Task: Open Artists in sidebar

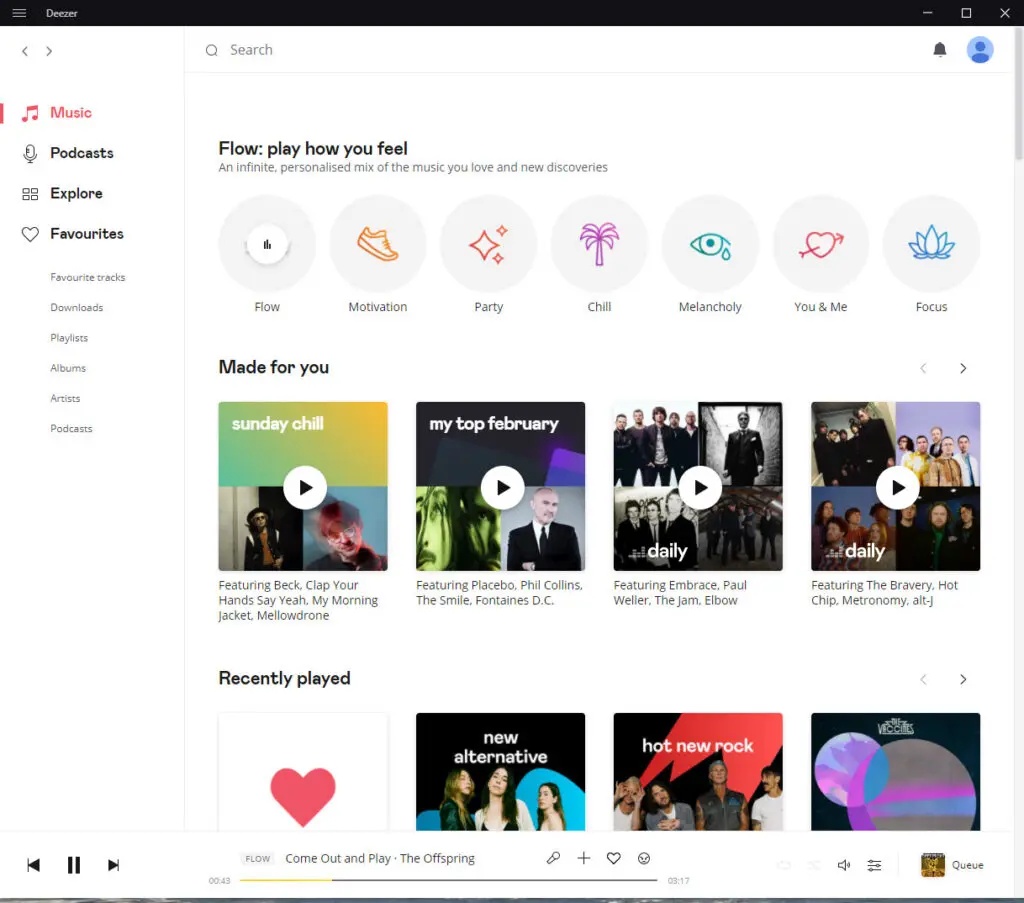Action: (x=65, y=398)
